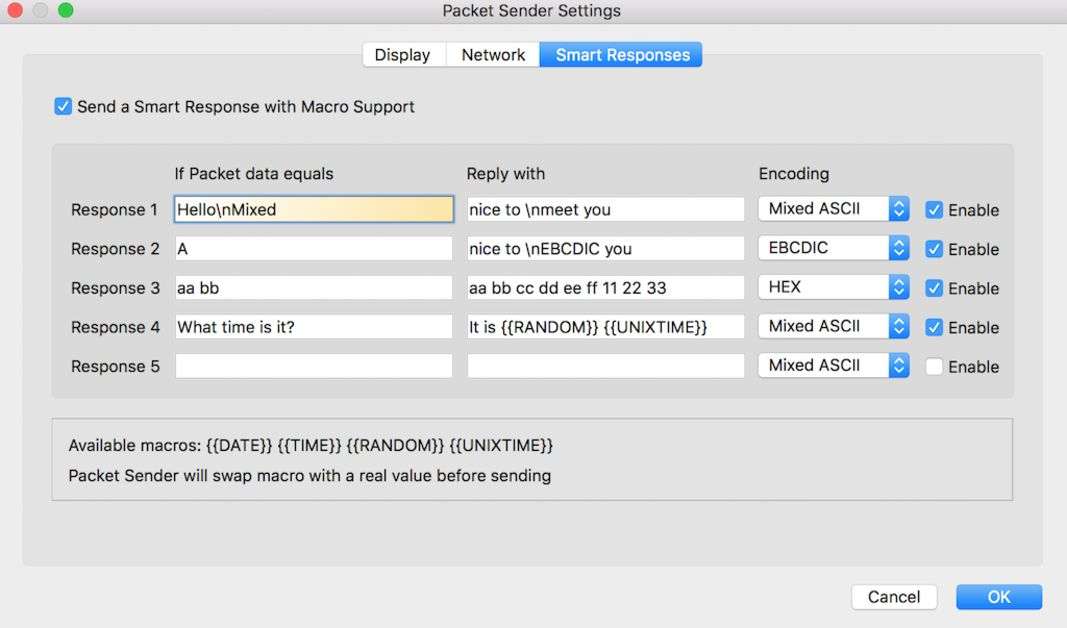This screenshot has width=1067, height=628.
Task: Click the 'It is {{RANDOM}} {{UNIXTIME}}' reply field
Action: [x=606, y=327]
